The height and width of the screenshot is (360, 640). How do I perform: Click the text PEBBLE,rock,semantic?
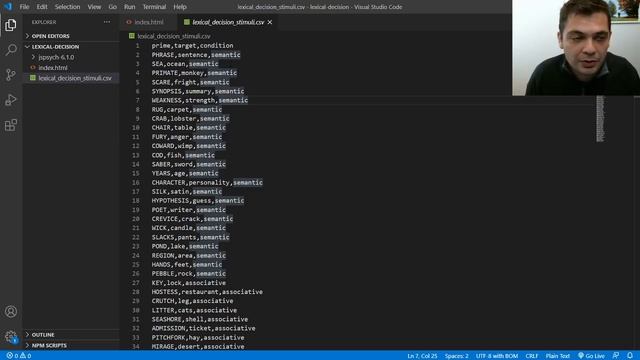click(x=189, y=273)
